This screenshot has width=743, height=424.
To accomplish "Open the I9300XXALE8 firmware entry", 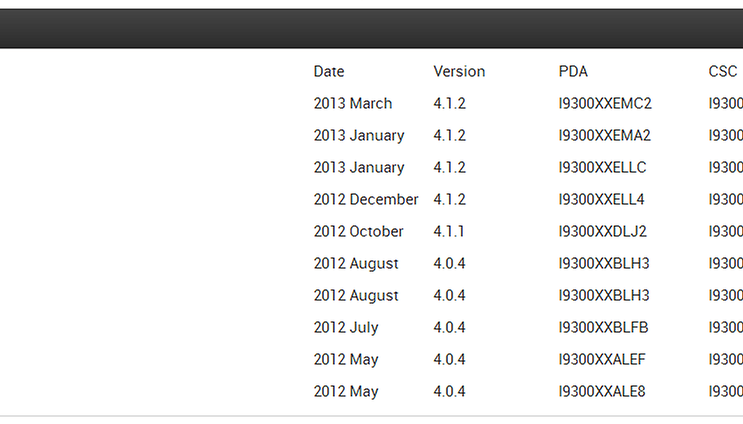I will 602,391.
